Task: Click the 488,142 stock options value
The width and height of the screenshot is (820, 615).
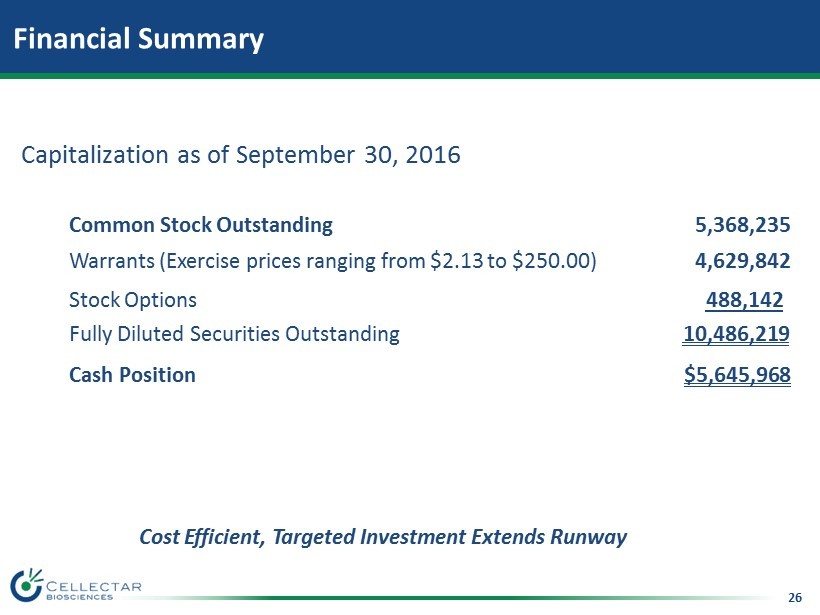Action: pyautogui.click(x=744, y=300)
